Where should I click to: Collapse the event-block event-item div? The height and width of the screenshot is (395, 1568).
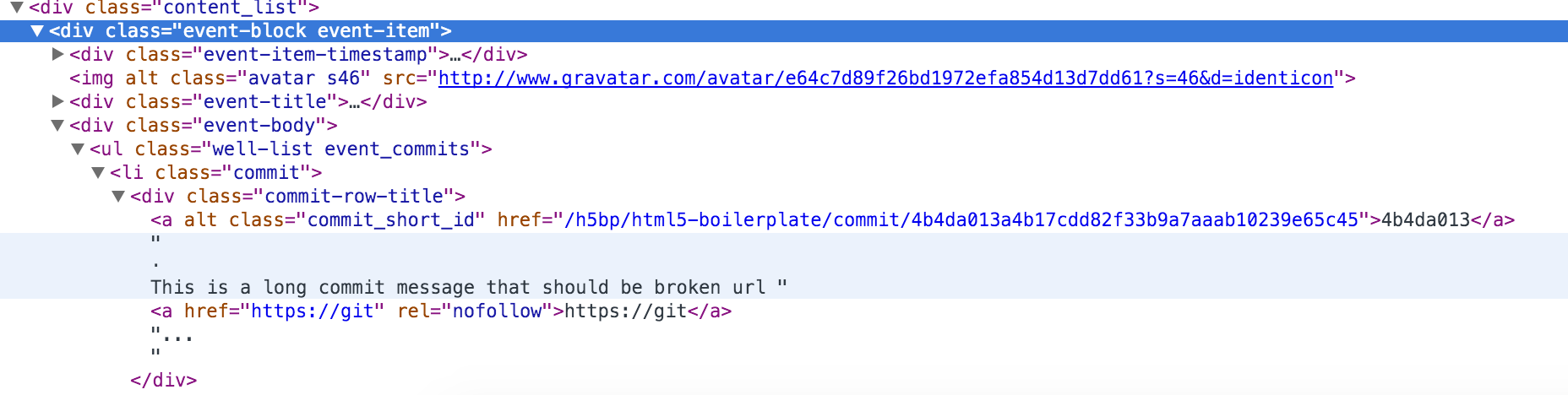click(37, 31)
